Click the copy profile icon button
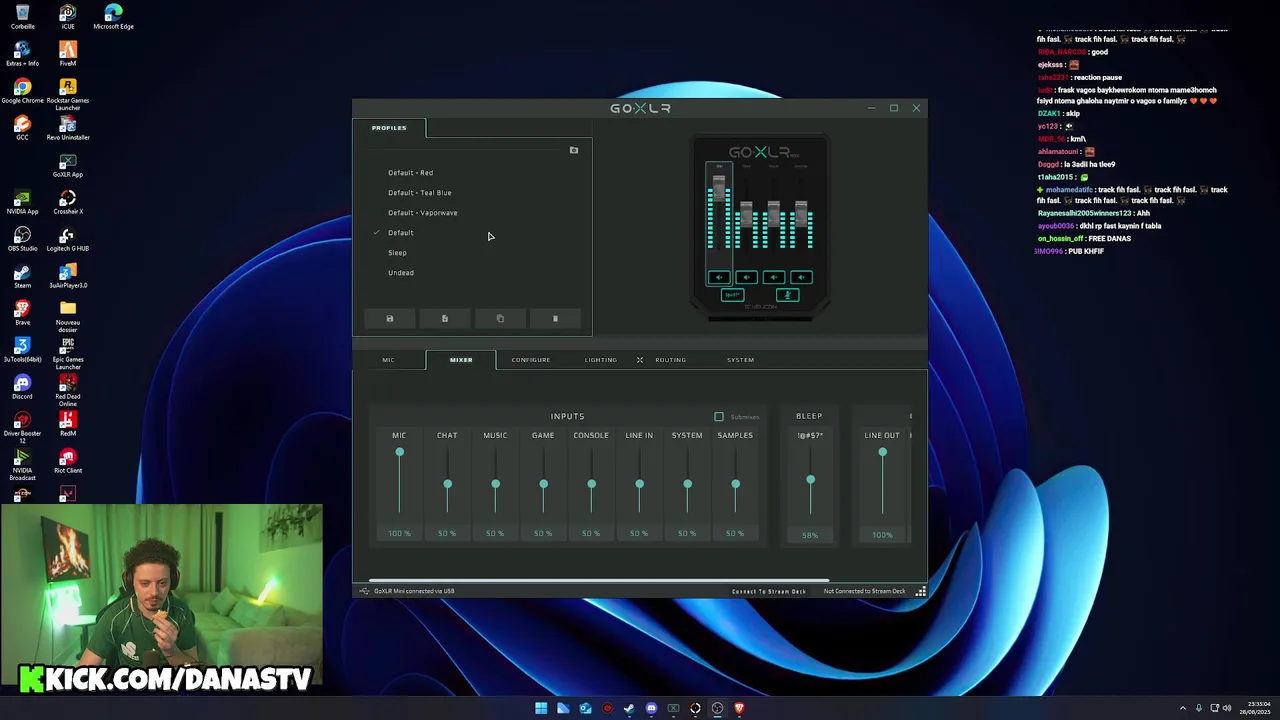 500,319
